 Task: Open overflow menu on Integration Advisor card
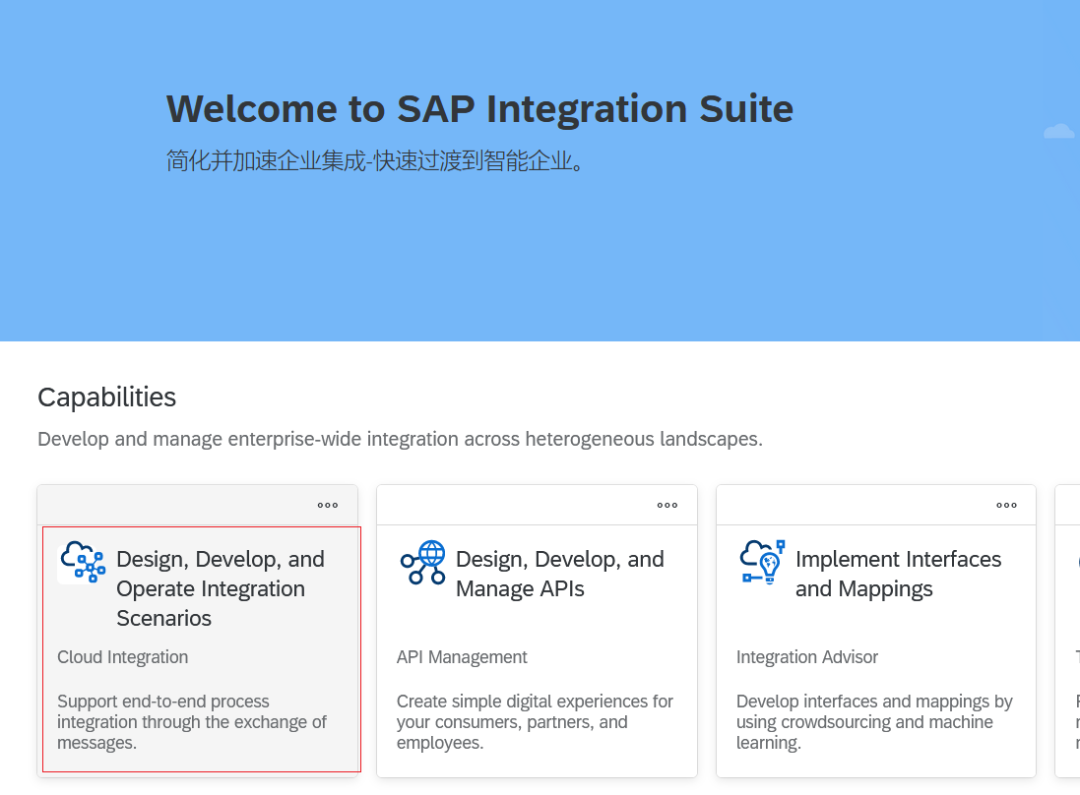(x=1006, y=505)
